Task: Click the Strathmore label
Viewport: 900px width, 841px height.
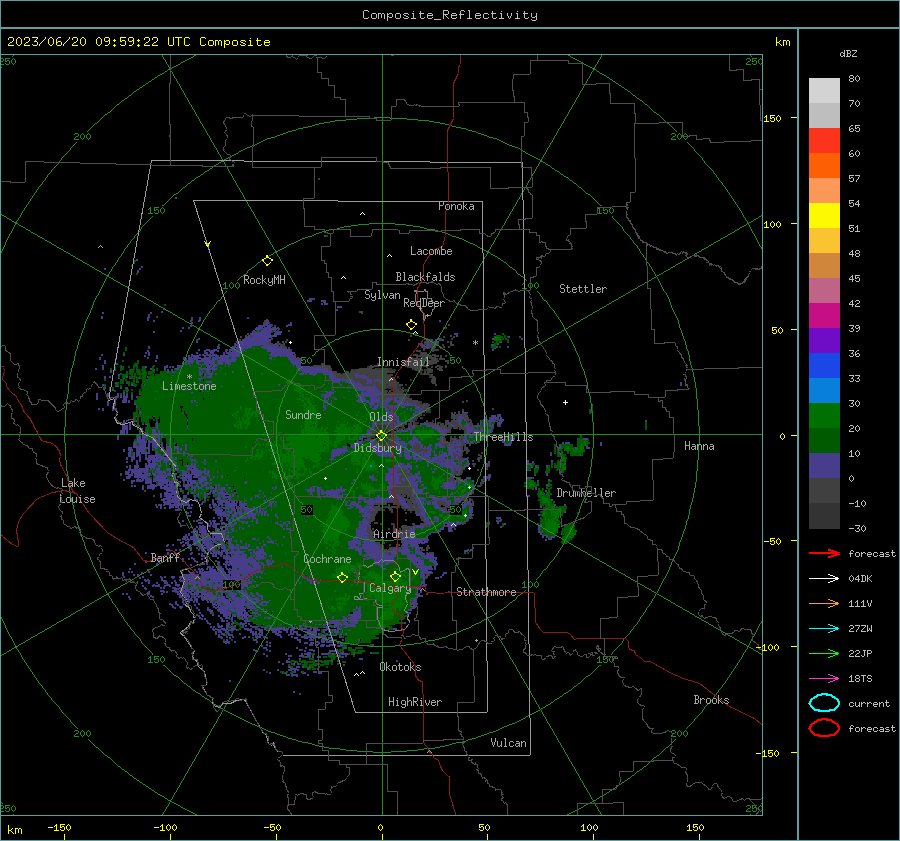Action: pos(486,592)
